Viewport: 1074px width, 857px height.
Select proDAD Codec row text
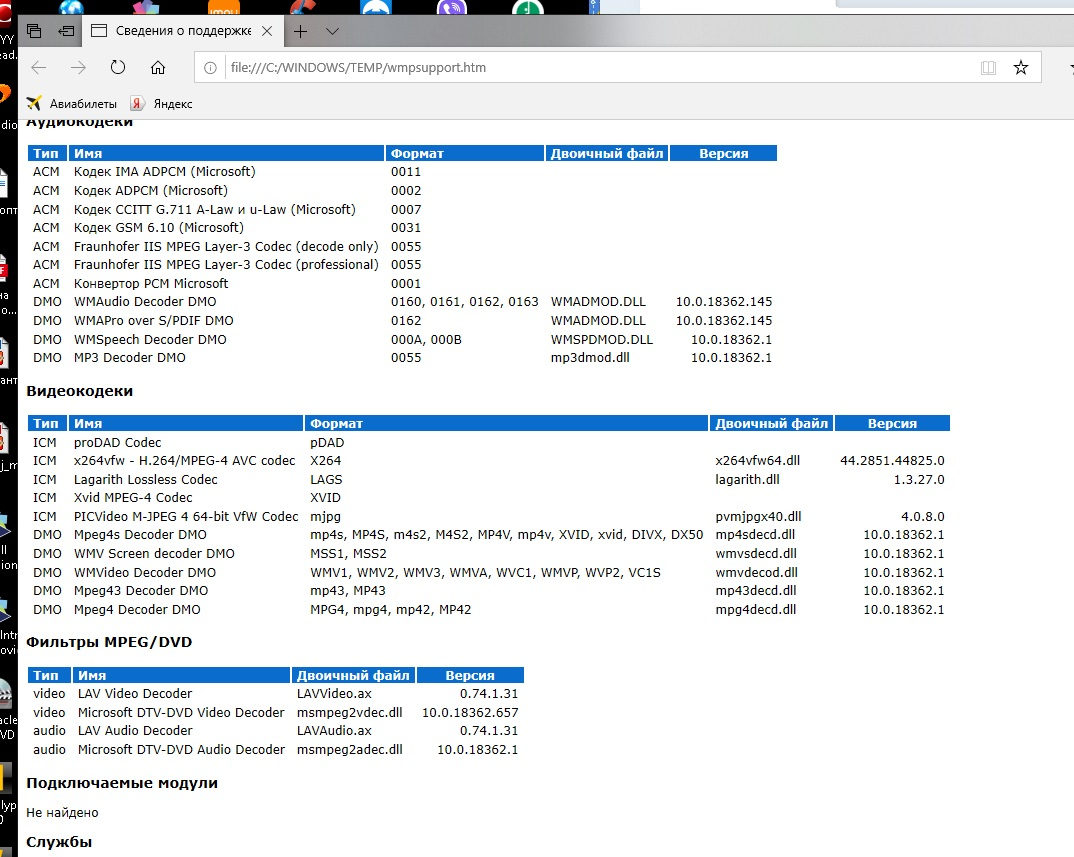tap(117, 443)
